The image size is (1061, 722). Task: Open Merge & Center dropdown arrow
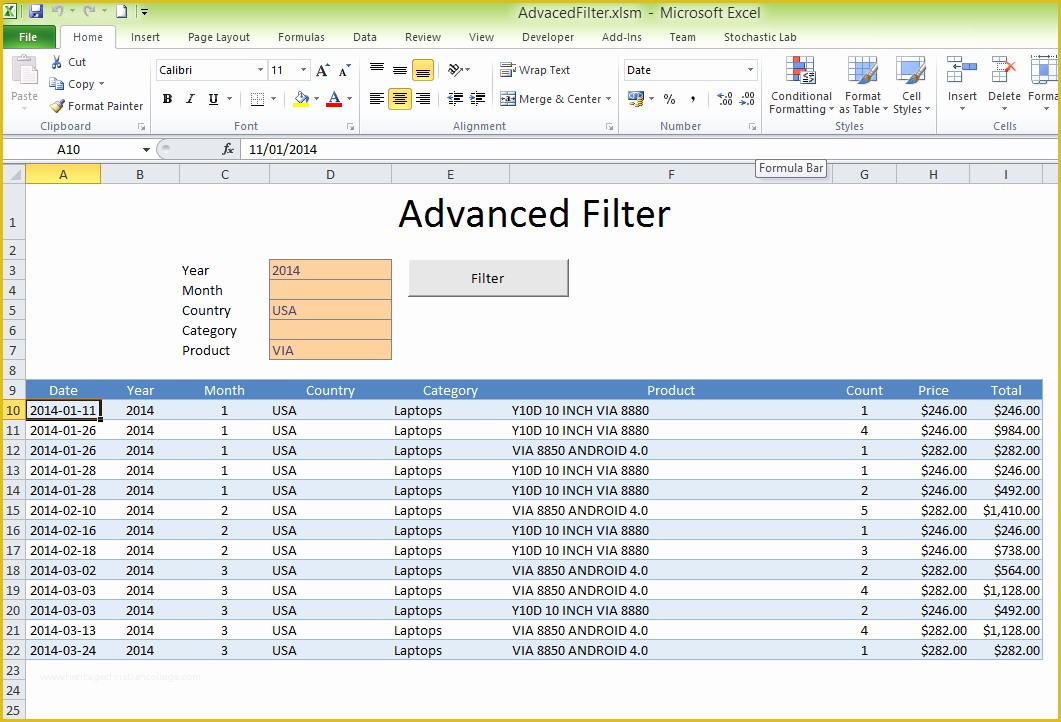(608, 99)
